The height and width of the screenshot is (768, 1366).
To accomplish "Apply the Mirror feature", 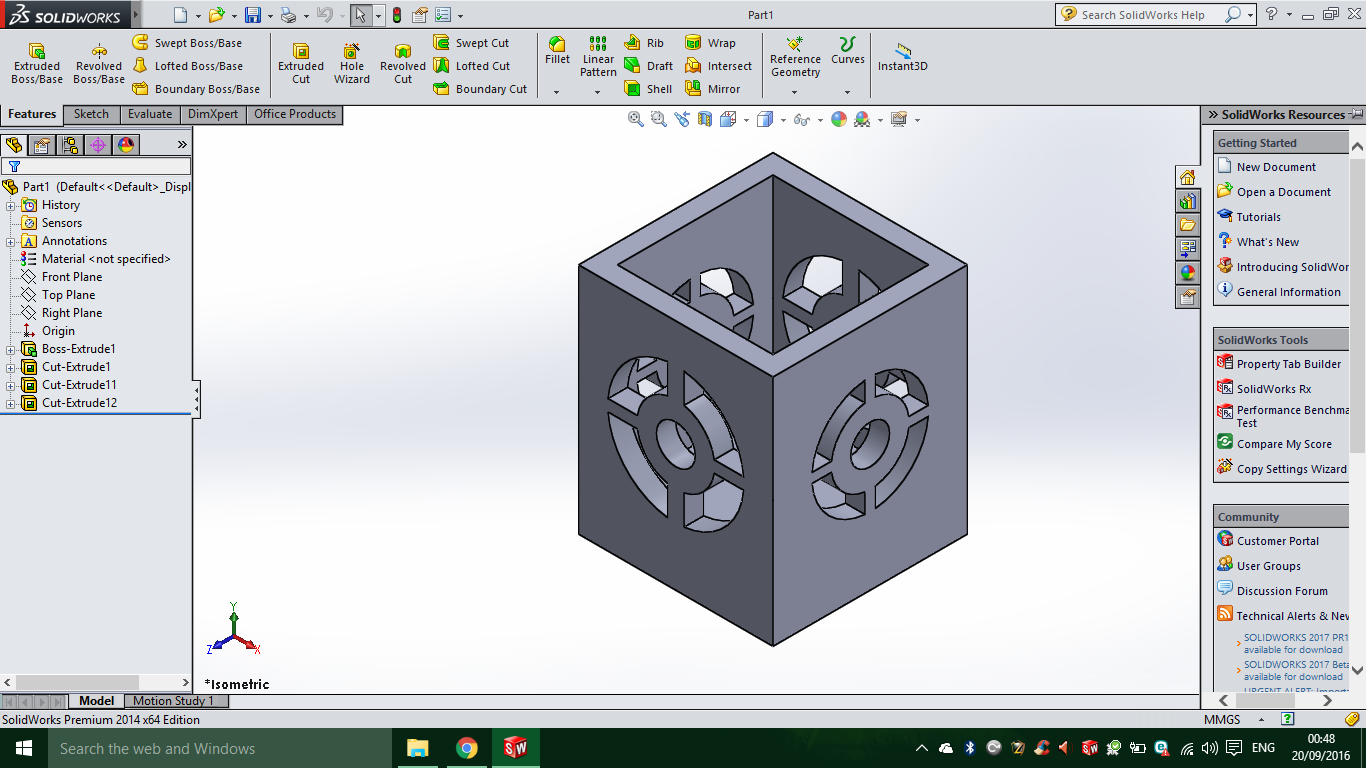I will (x=713, y=89).
